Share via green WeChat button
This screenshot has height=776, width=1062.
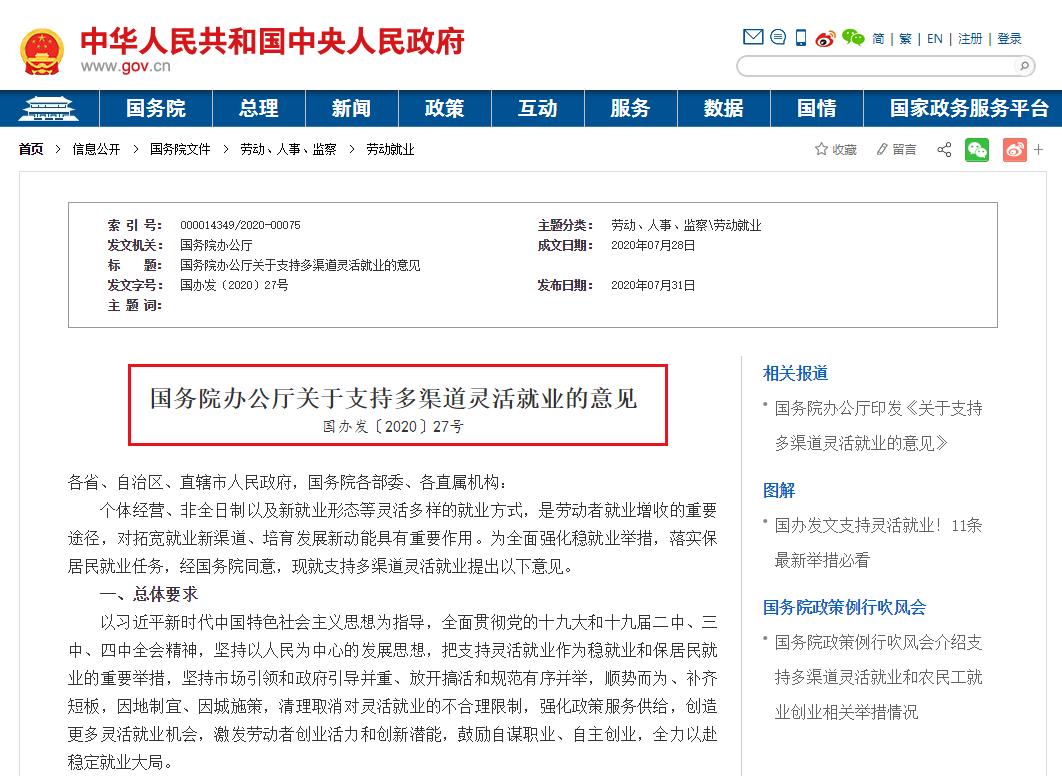point(977,150)
